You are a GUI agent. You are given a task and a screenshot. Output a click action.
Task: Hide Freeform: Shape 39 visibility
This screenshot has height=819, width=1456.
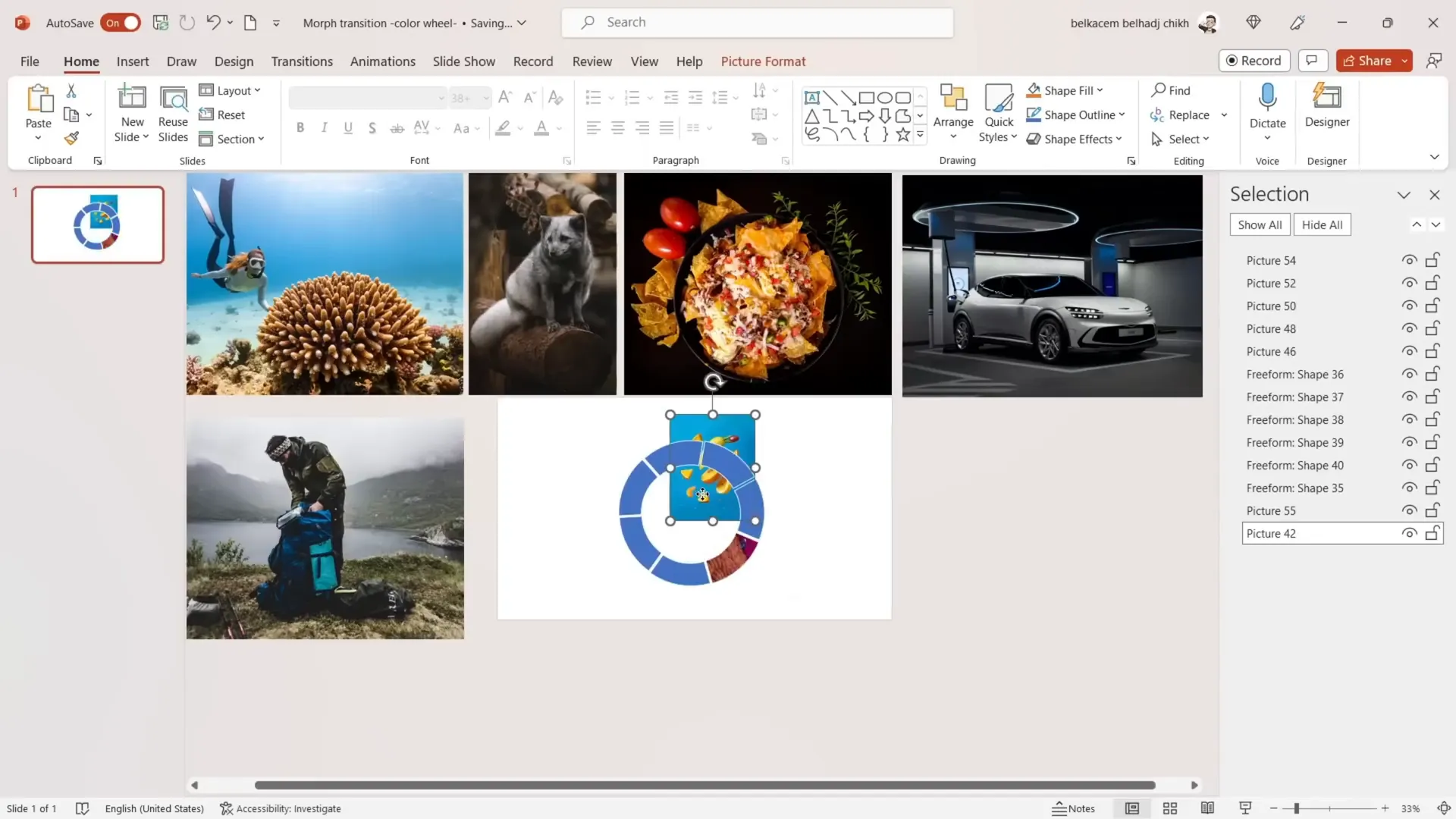[x=1409, y=442]
